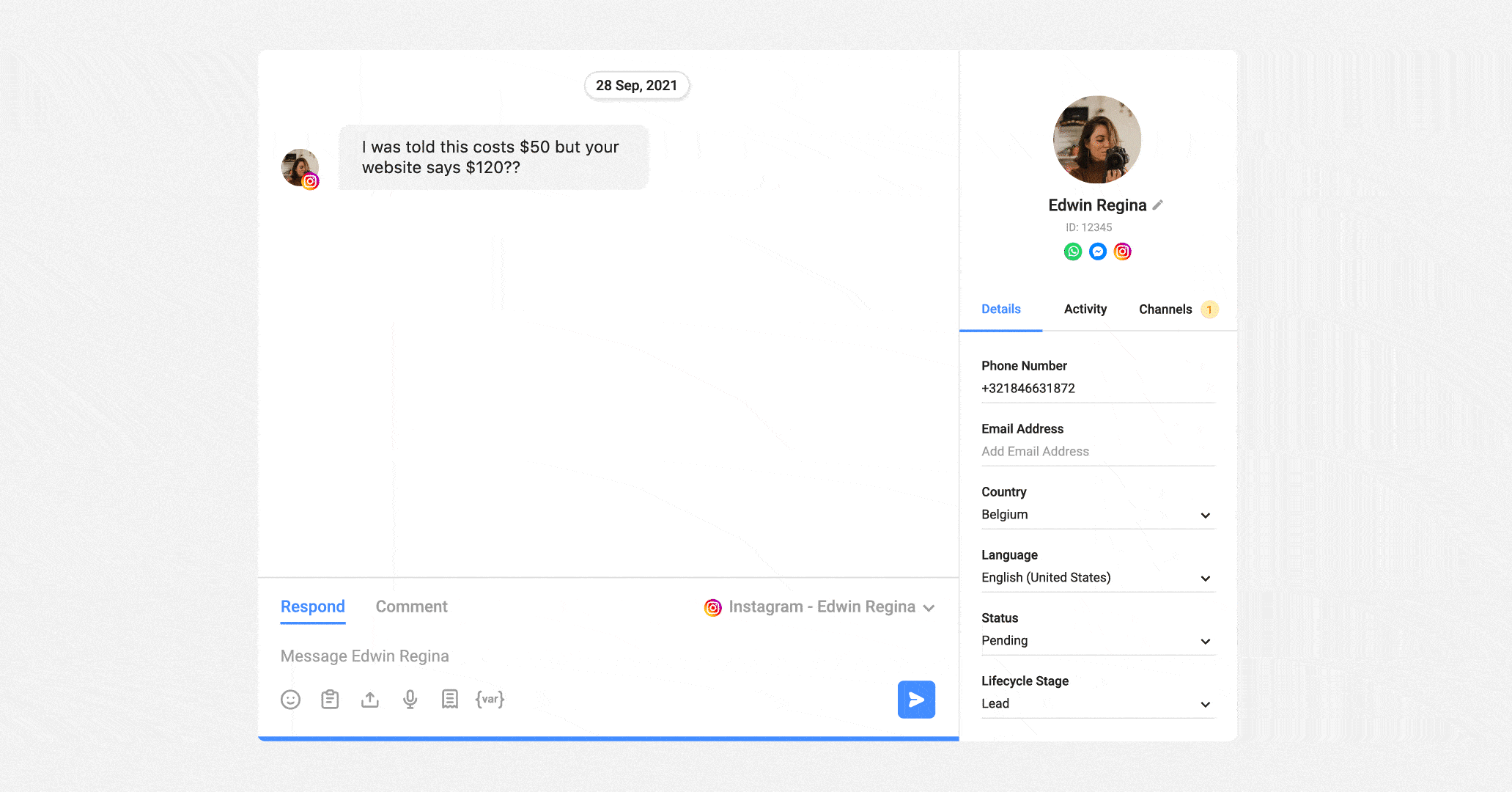Click the Instagram channel icon on profile
The image size is (1512, 792).
click(x=1121, y=251)
